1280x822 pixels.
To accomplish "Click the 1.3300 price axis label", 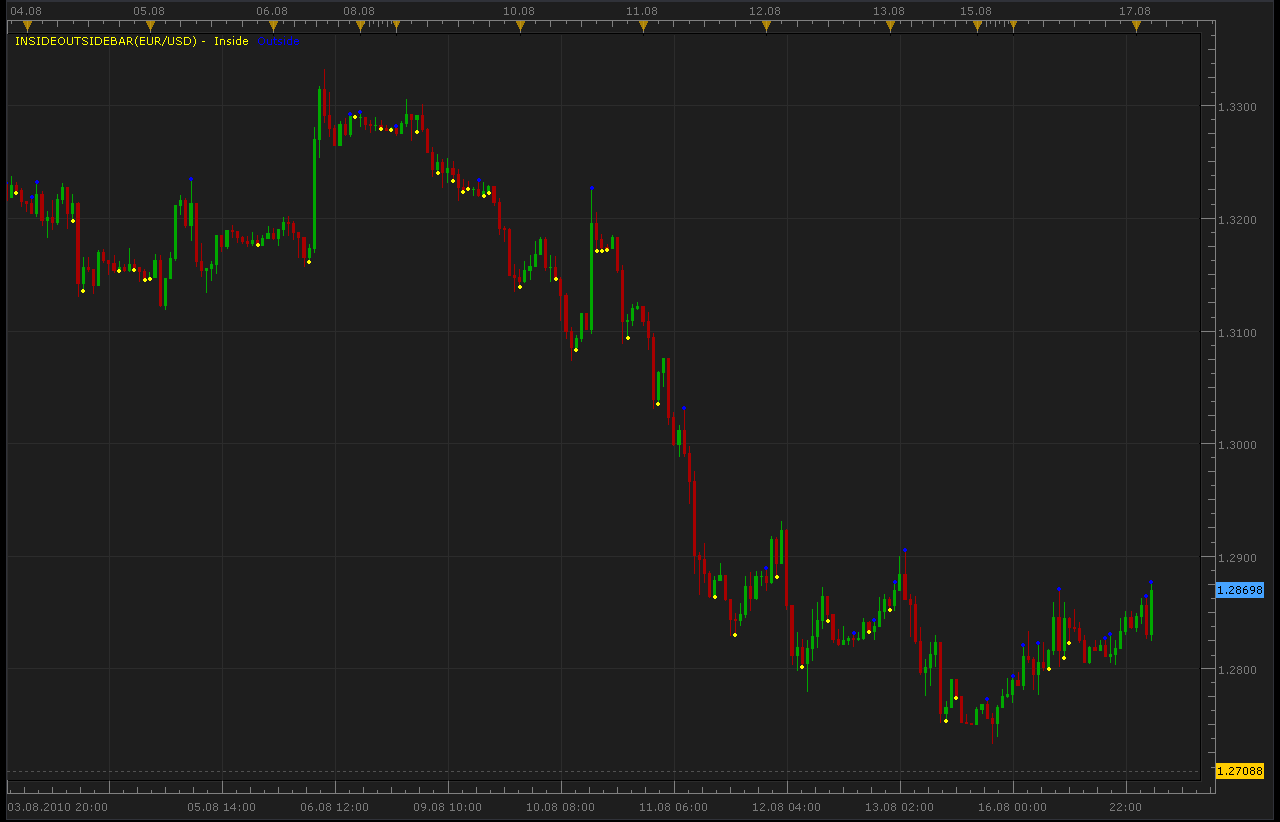I will 1236,106.
